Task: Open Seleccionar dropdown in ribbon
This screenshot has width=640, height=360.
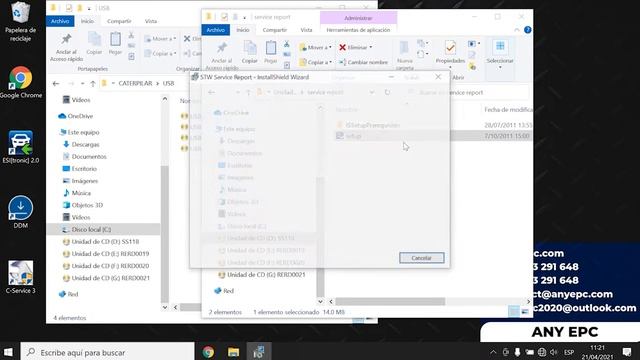Action: point(500,54)
